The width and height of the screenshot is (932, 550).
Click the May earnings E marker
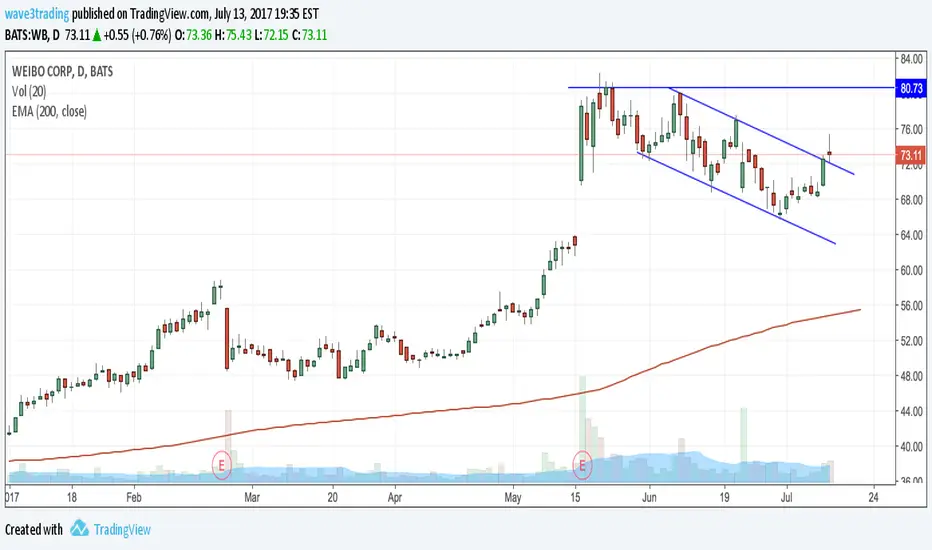click(582, 465)
